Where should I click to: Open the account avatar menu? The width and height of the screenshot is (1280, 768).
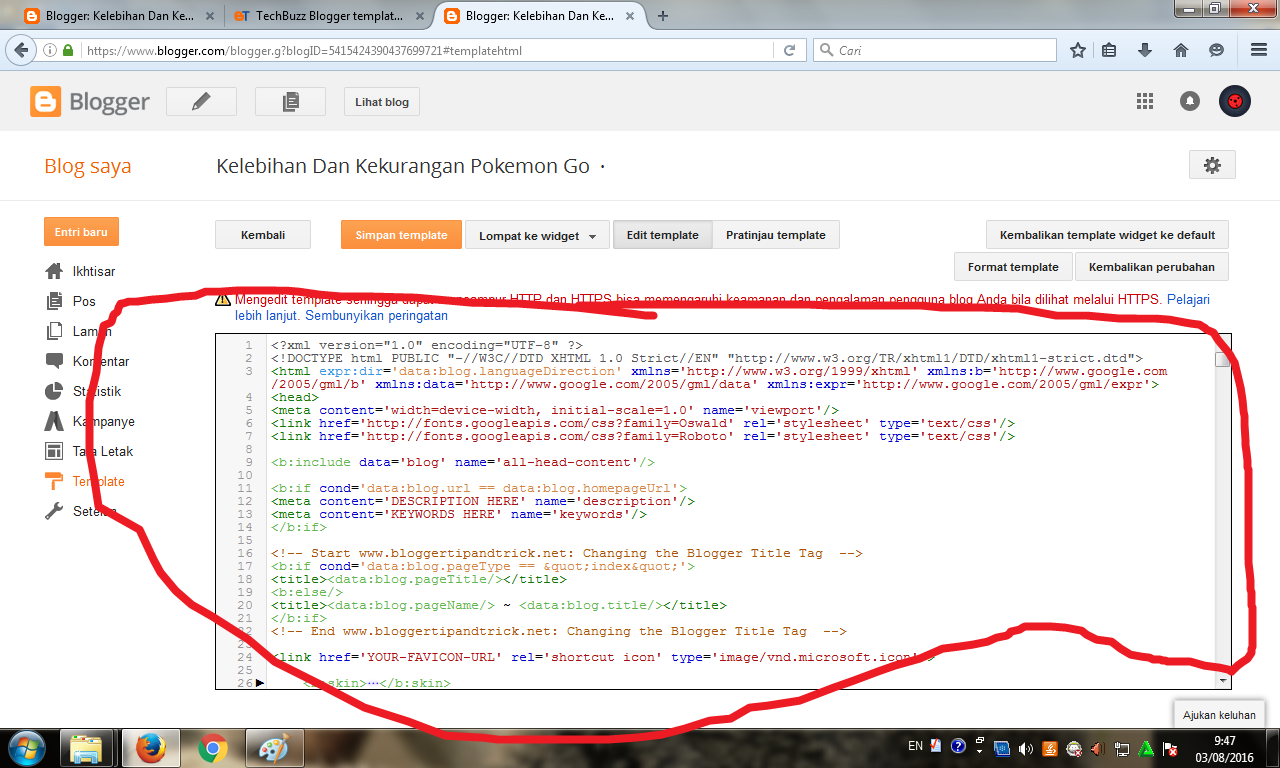click(x=1235, y=101)
